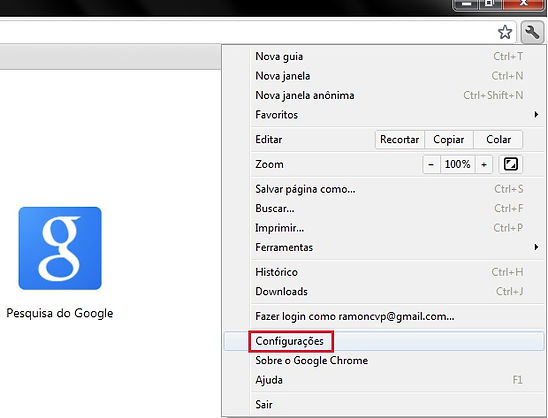Click the 100% zoom value

(457, 164)
